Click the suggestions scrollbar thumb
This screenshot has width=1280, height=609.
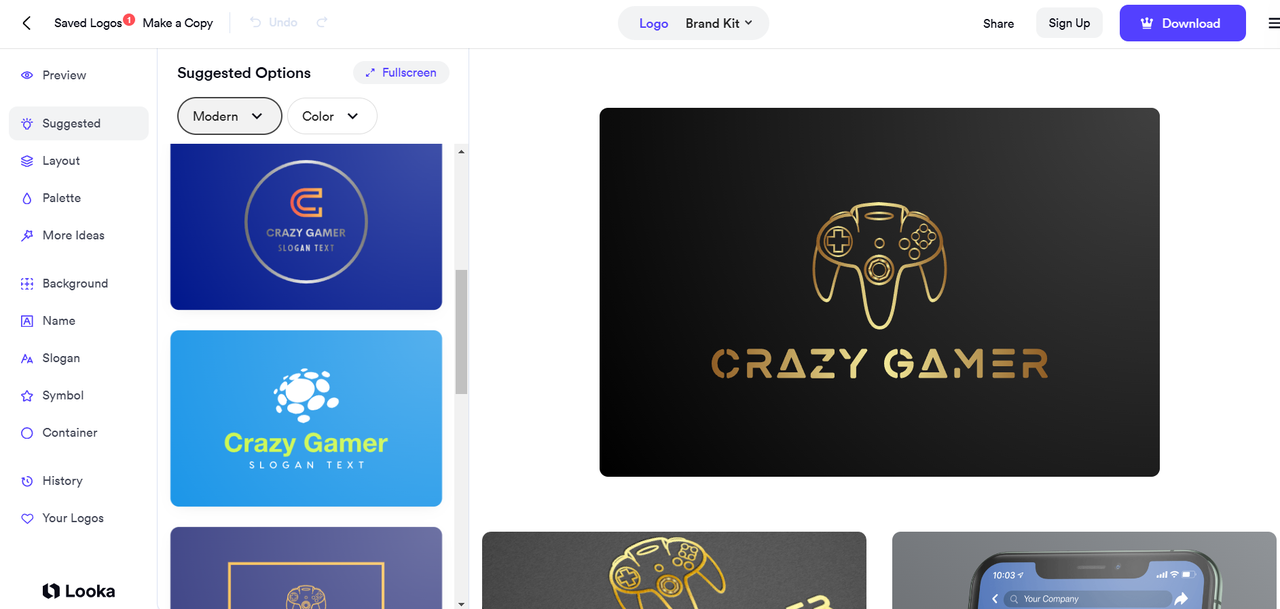(461, 331)
